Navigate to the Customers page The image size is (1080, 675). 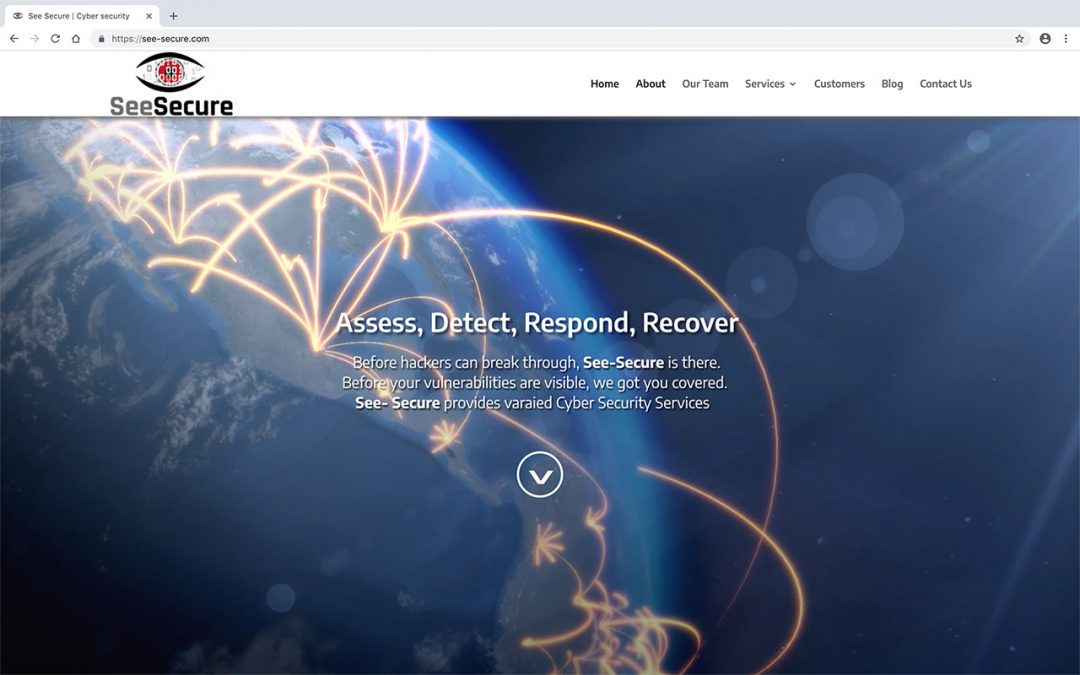(x=839, y=84)
